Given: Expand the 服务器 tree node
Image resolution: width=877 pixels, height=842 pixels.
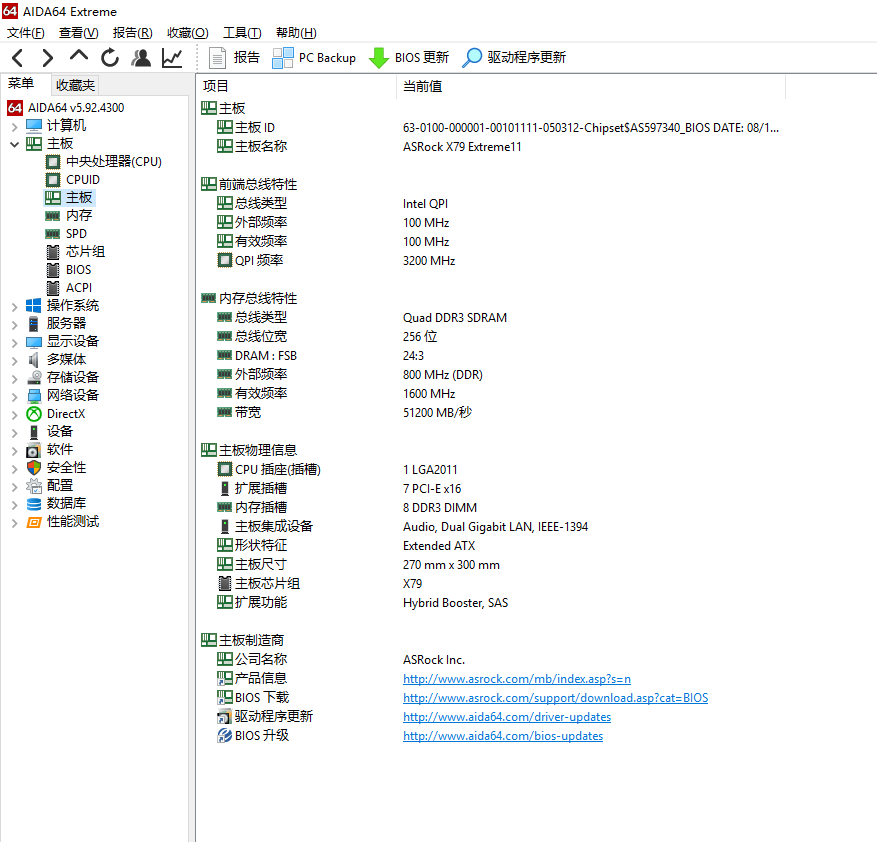Looking at the screenshot, I should click(15, 324).
